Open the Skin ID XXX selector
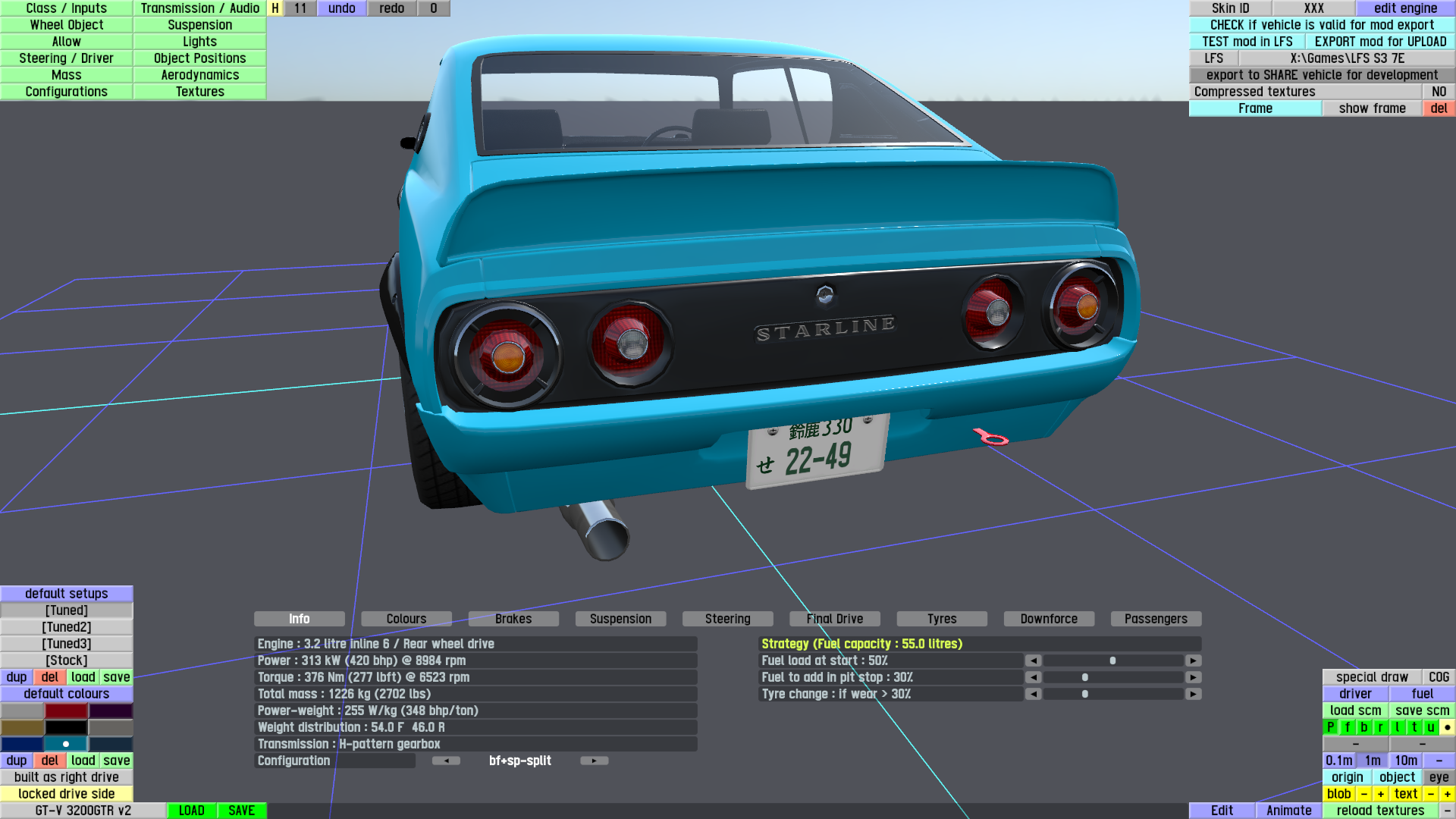The height and width of the screenshot is (819, 1456). coord(1313,8)
